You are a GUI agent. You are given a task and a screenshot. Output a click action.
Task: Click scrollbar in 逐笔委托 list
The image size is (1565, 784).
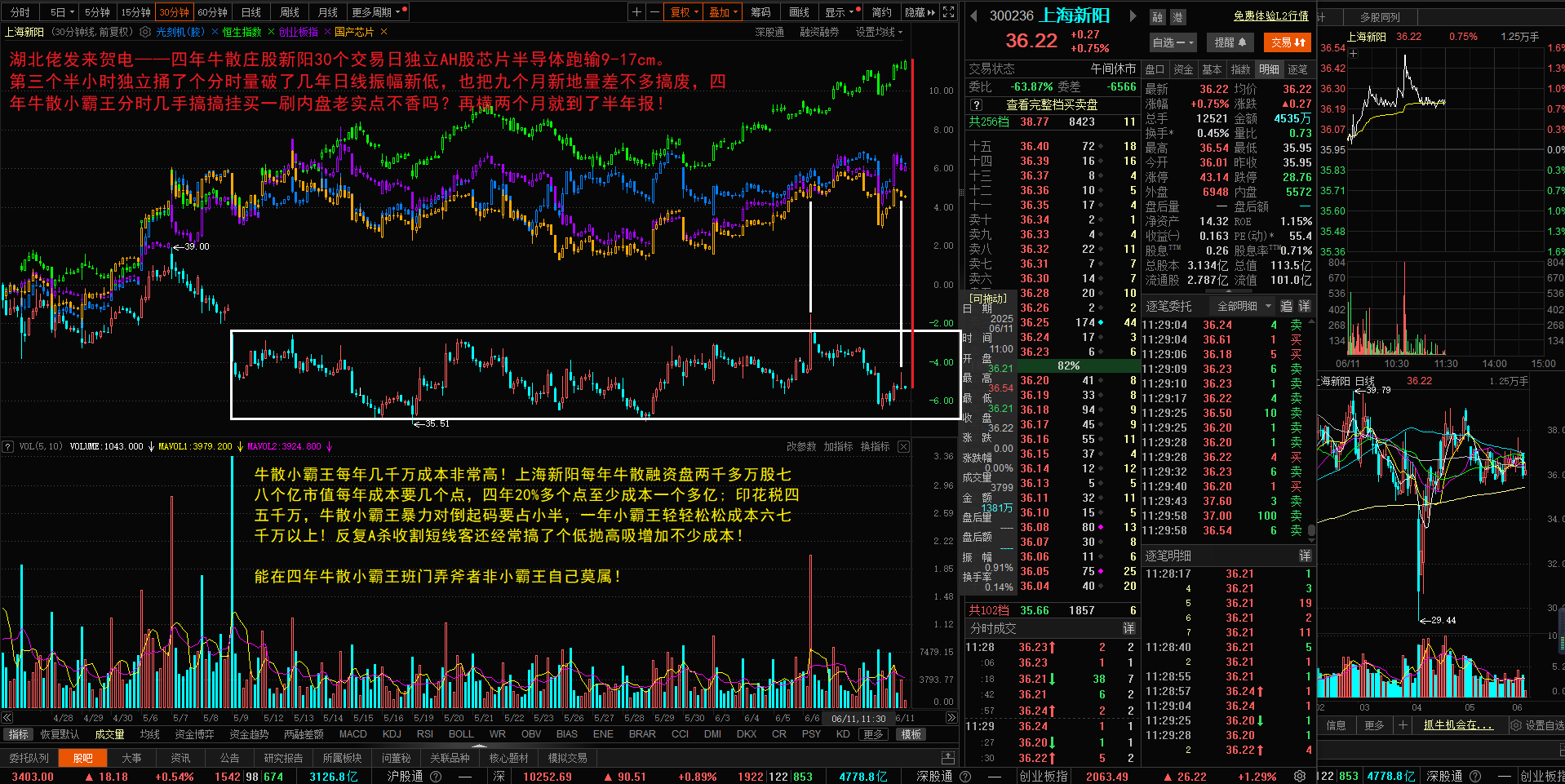[x=1311, y=530]
